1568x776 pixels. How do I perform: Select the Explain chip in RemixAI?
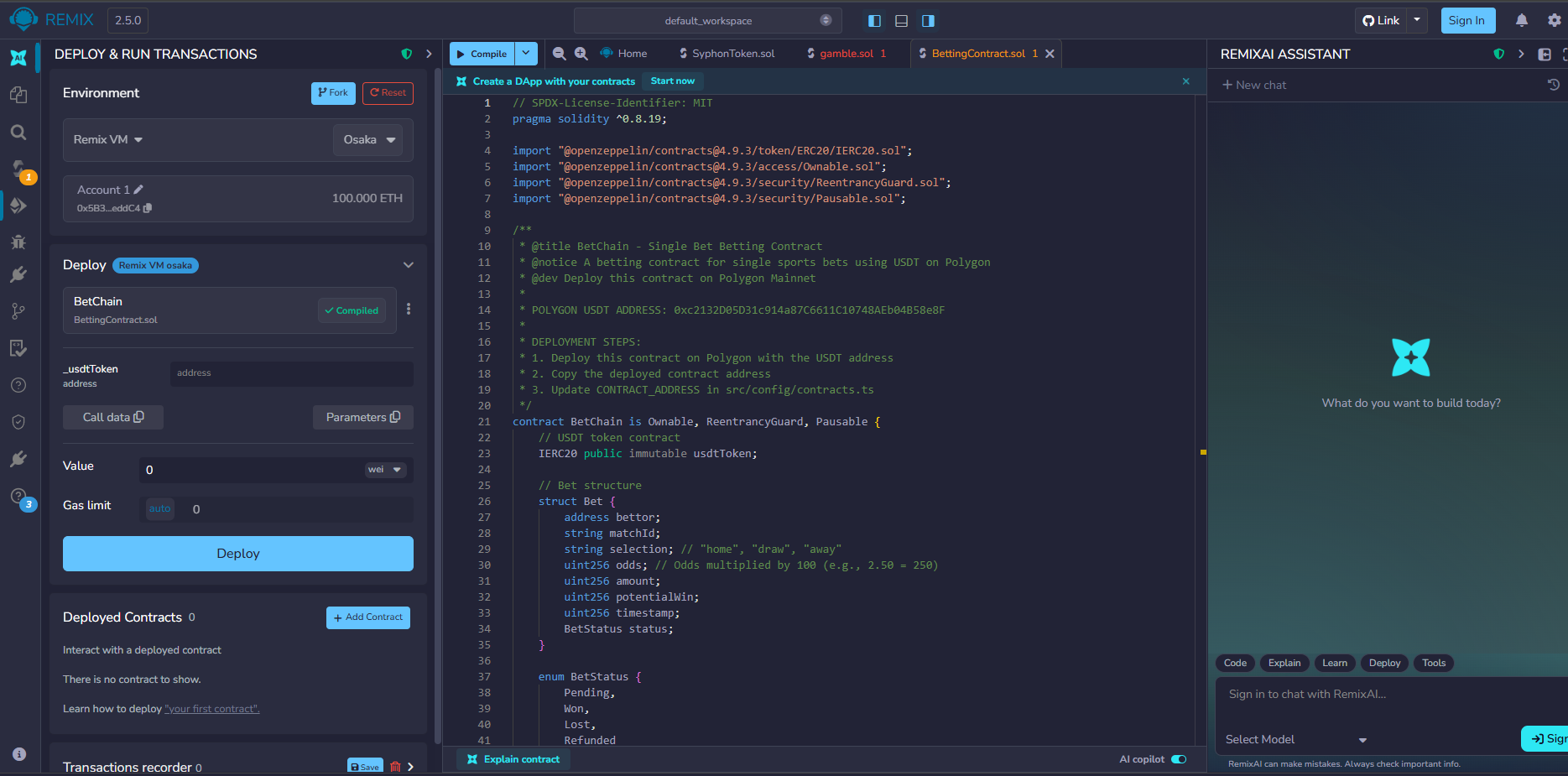click(x=1284, y=663)
